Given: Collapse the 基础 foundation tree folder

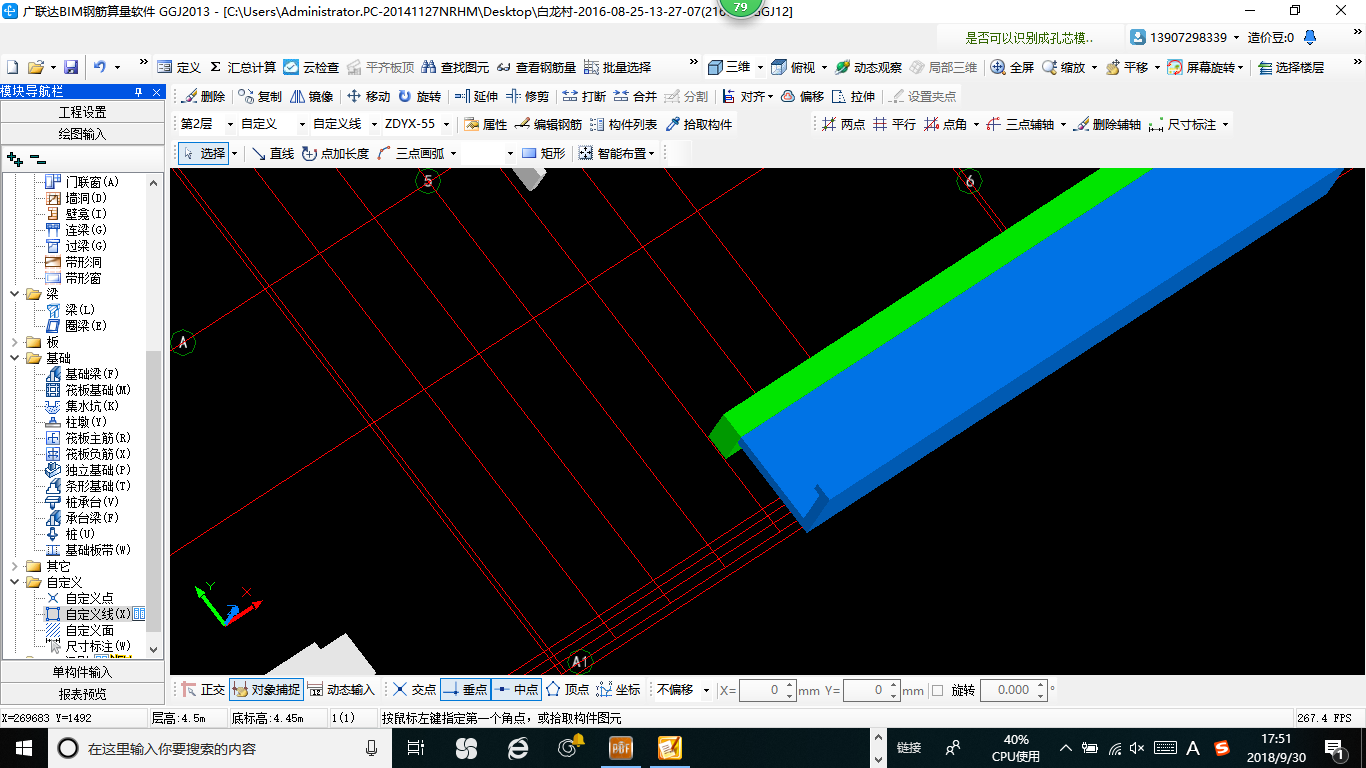Looking at the screenshot, I should 14,358.
